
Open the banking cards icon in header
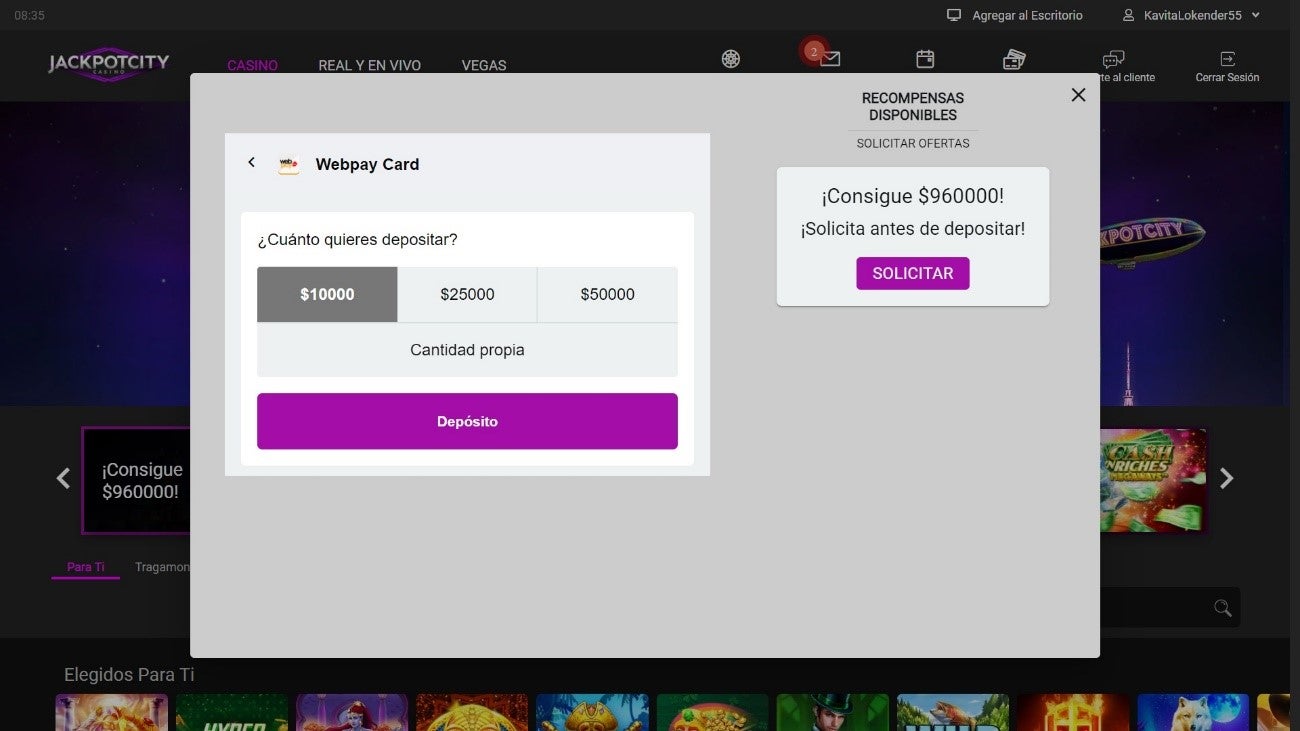[1014, 59]
